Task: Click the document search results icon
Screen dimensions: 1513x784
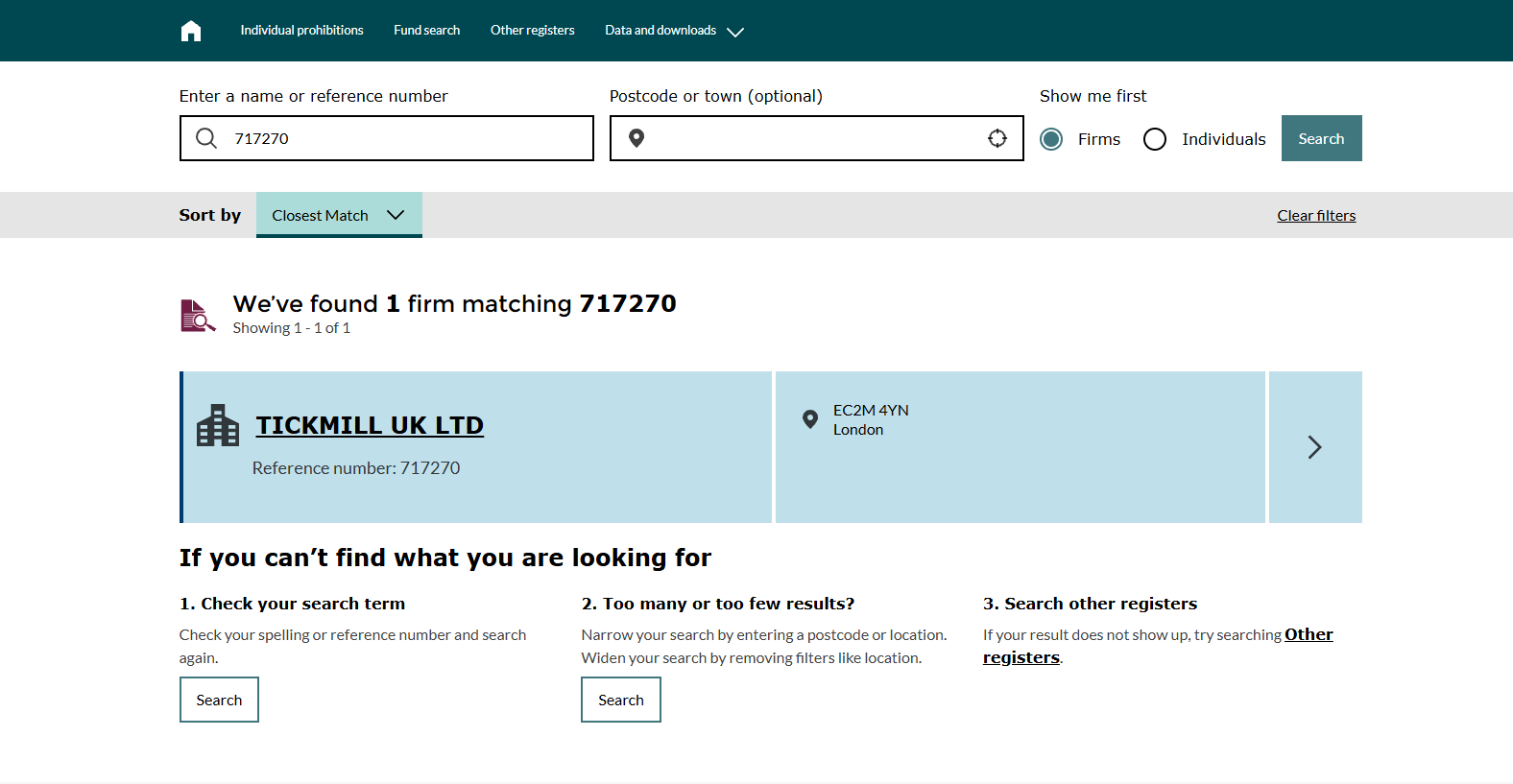Action: [198, 315]
